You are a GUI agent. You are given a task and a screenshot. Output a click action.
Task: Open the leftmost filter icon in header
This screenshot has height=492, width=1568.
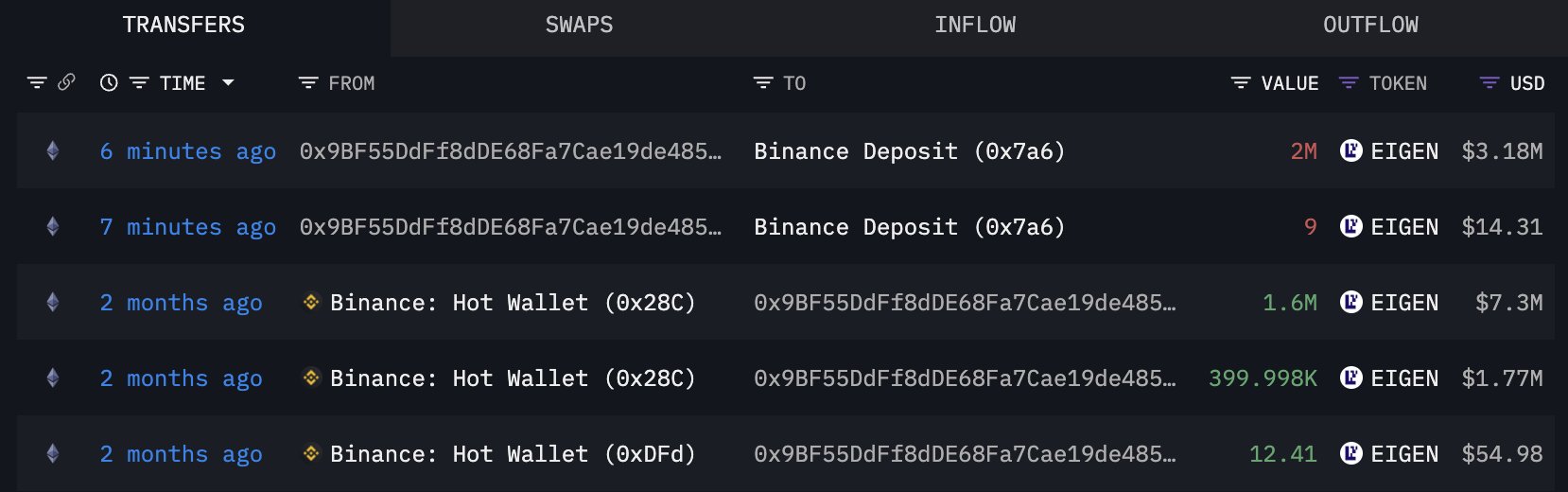click(37, 83)
